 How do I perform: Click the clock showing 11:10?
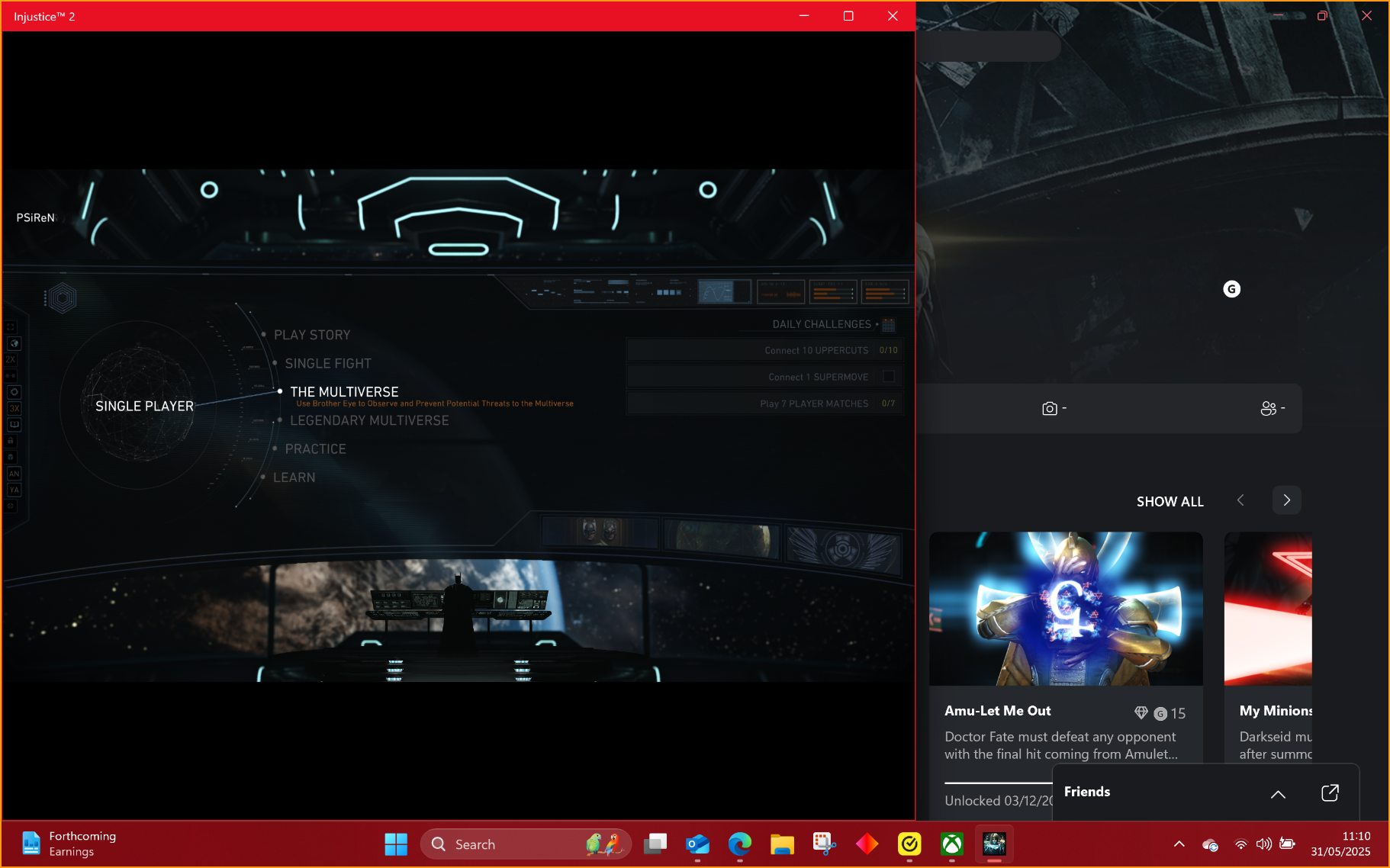tap(1356, 836)
